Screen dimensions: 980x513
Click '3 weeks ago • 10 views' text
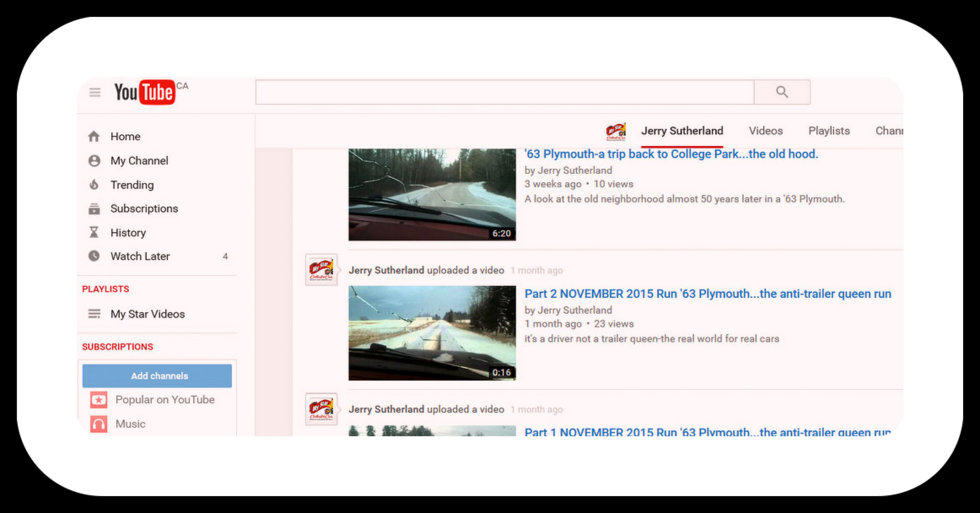point(579,184)
